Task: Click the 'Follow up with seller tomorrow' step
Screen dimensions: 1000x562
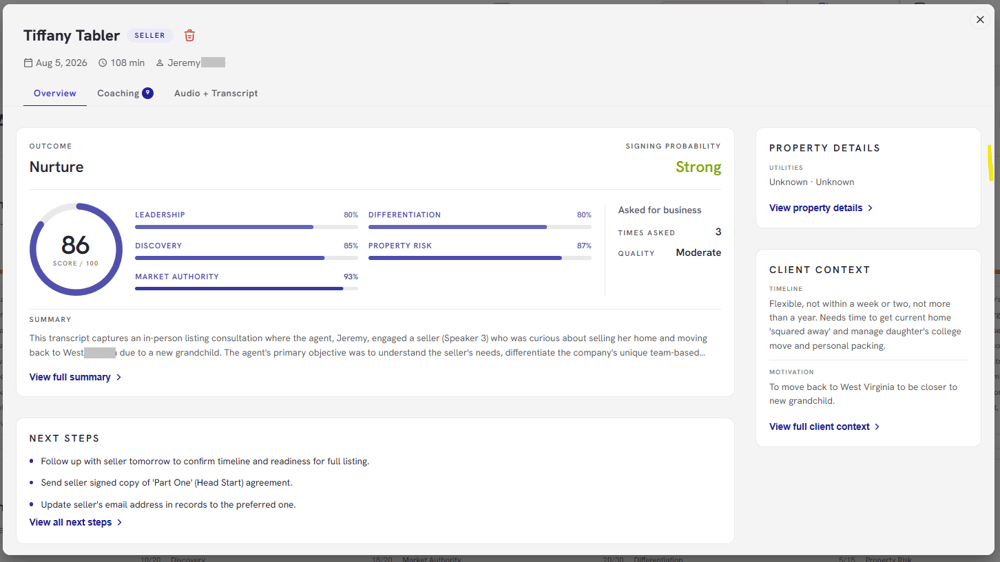Action: tap(205, 461)
